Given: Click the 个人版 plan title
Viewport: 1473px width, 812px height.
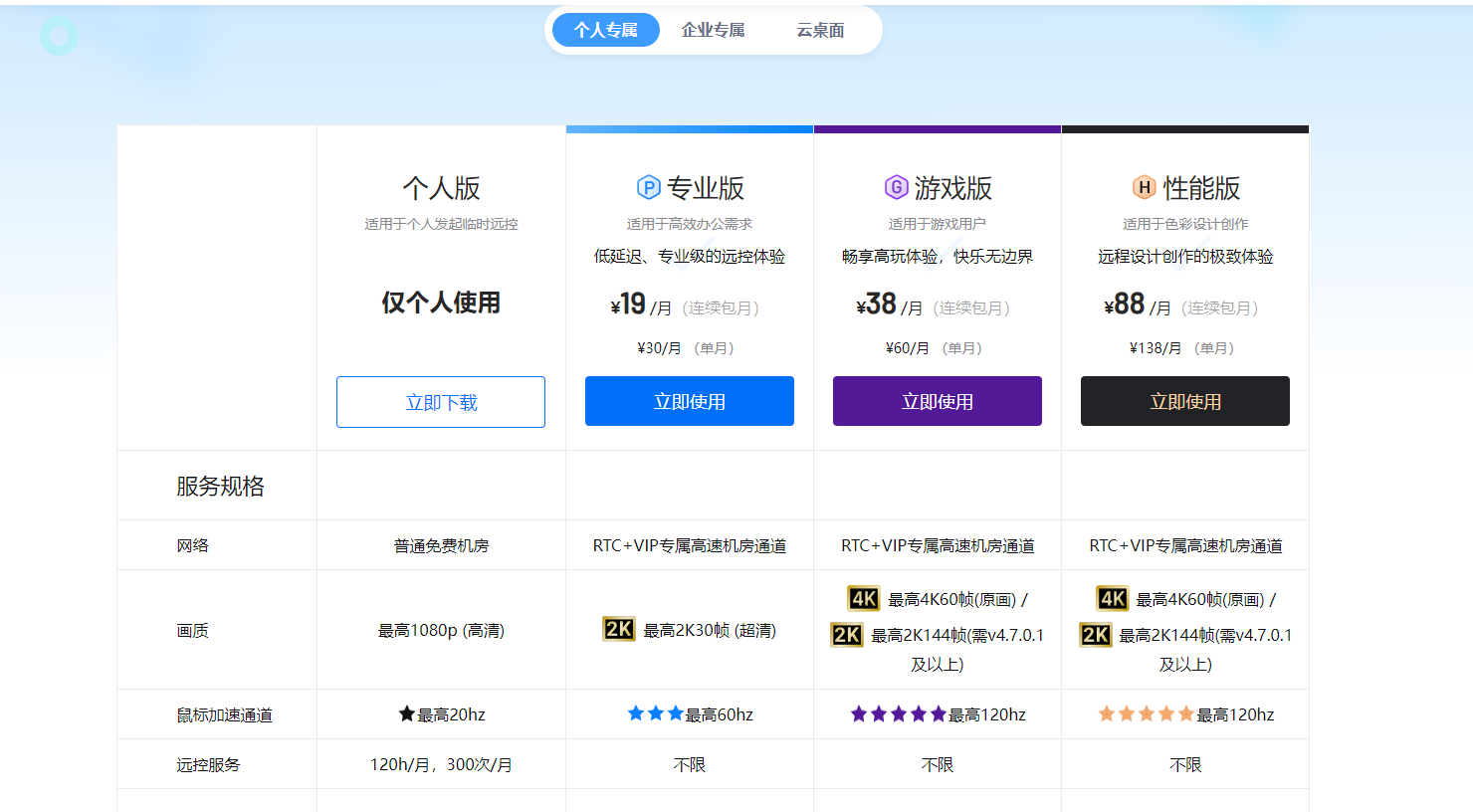Looking at the screenshot, I should pyautogui.click(x=441, y=188).
